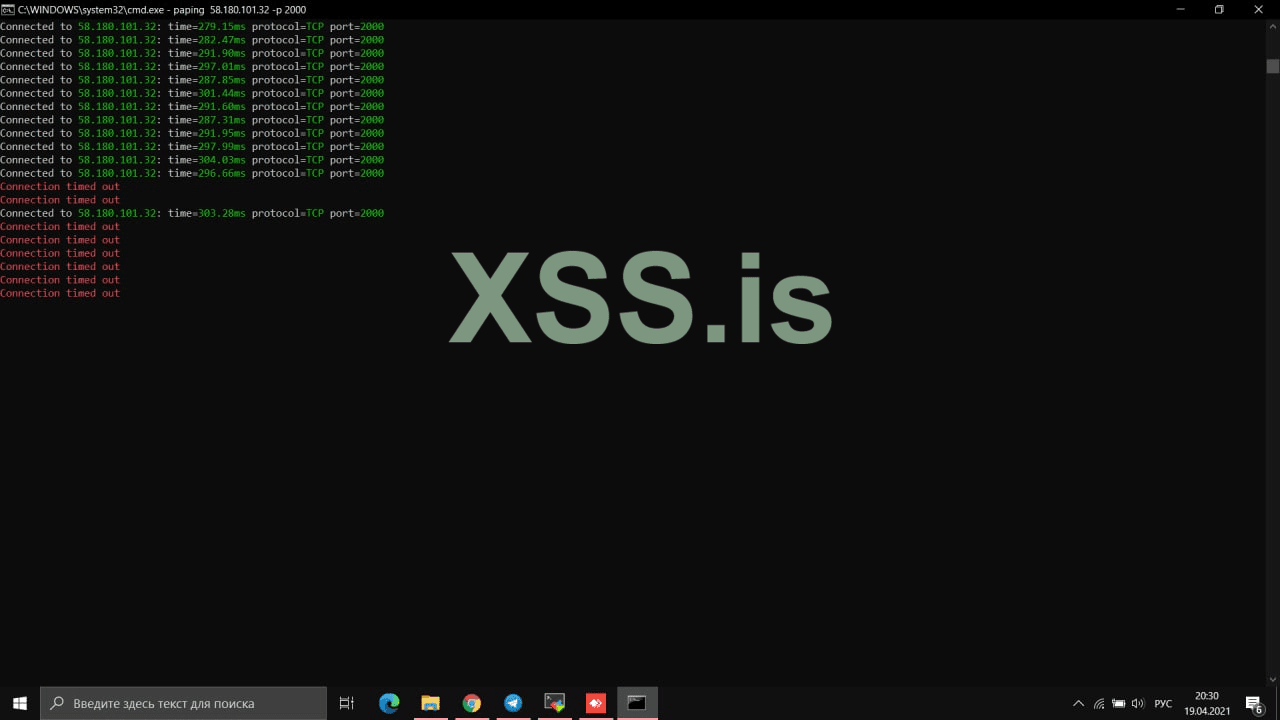The width and height of the screenshot is (1280, 720).
Task: Click the taskbar search box
Action: tap(184, 703)
